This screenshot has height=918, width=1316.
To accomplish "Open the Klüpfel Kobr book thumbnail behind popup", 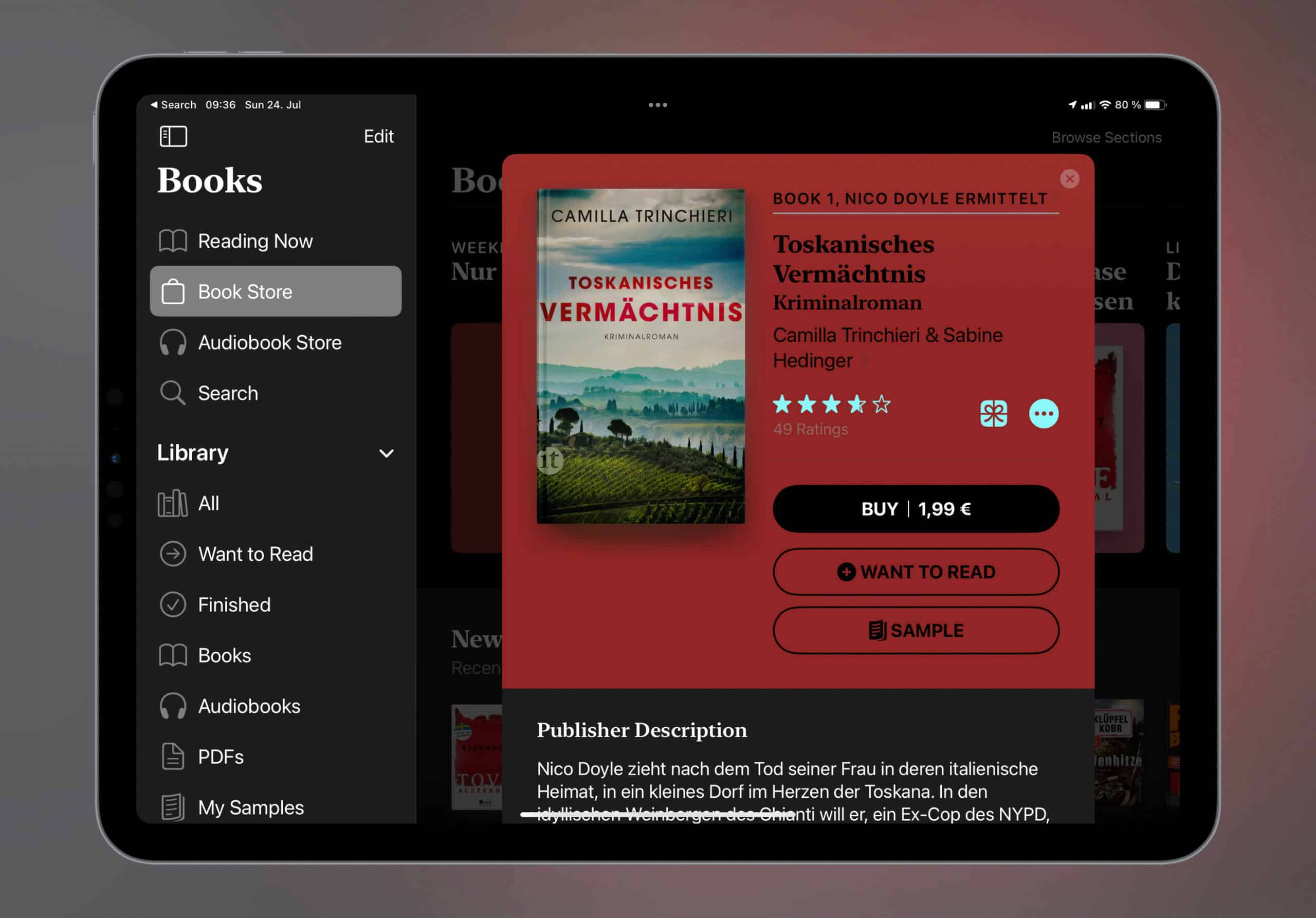I will [1119, 752].
